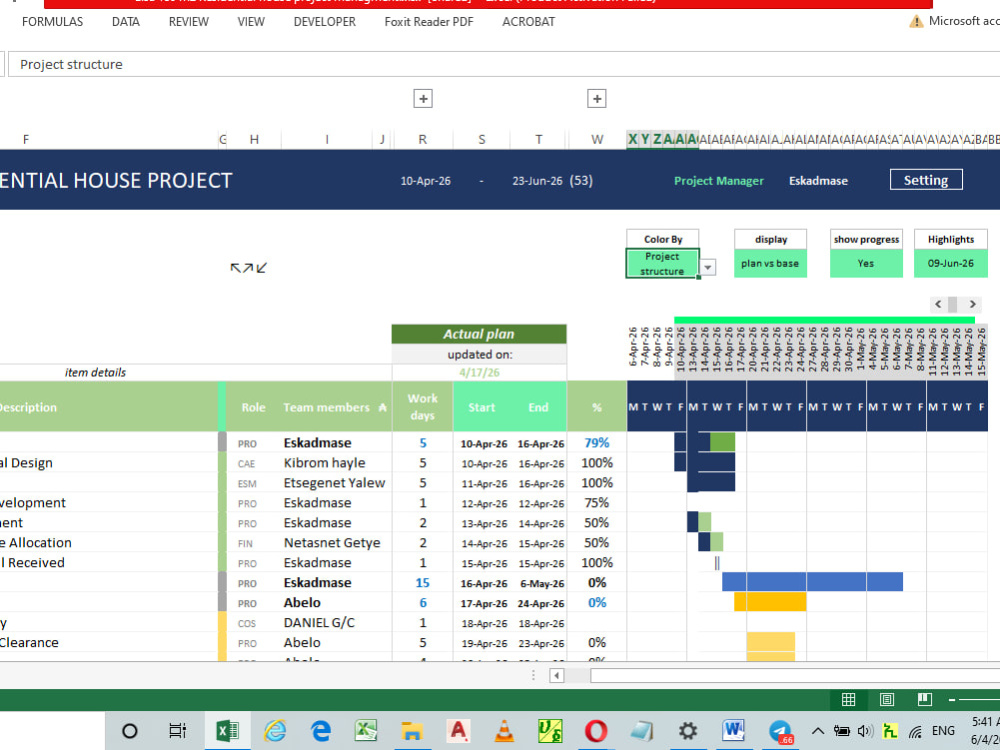
Task: Switch to Microsoft Word on the taskbar
Action: (x=733, y=731)
